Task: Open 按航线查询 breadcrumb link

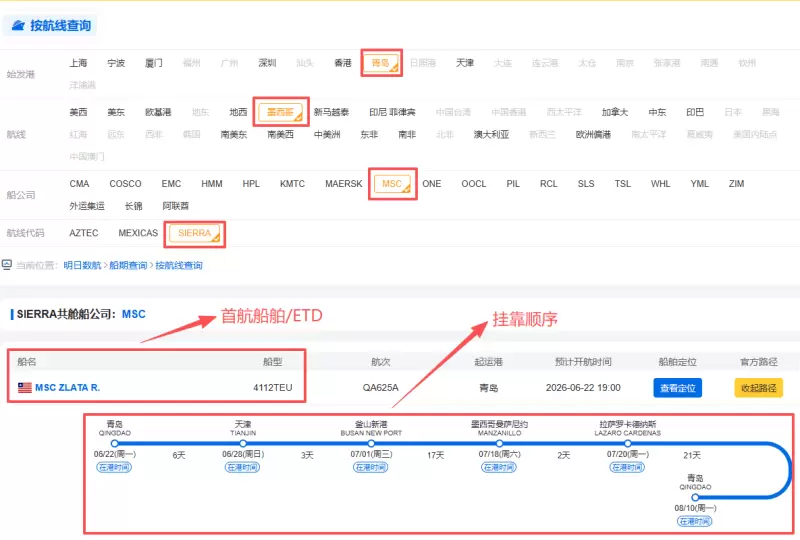Action: (x=179, y=265)
